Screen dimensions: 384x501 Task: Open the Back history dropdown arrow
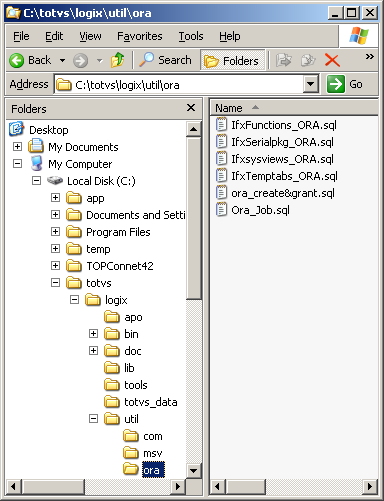pos(62,61)
